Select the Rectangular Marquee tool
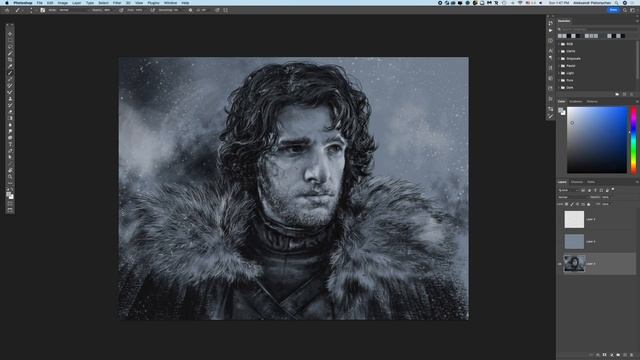The width and height of the screenshot is (640, 360). point(10,40)
